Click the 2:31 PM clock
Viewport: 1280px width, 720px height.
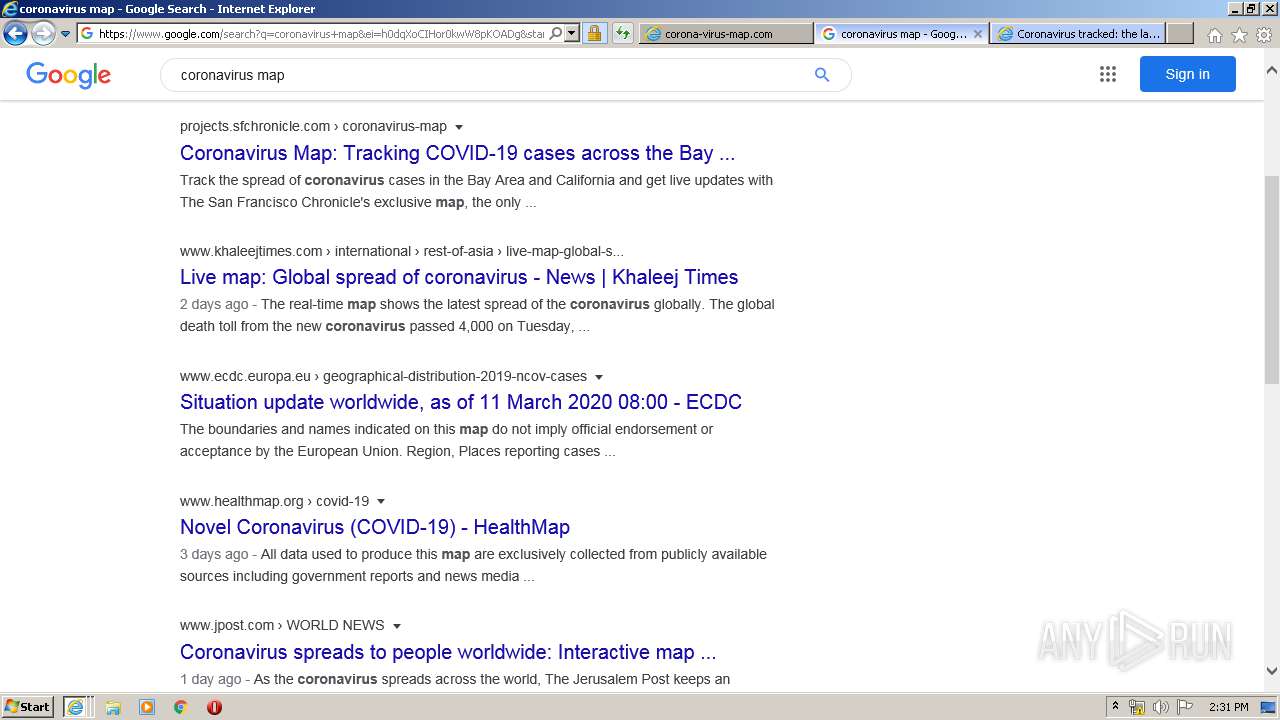tap(1228, 707)
